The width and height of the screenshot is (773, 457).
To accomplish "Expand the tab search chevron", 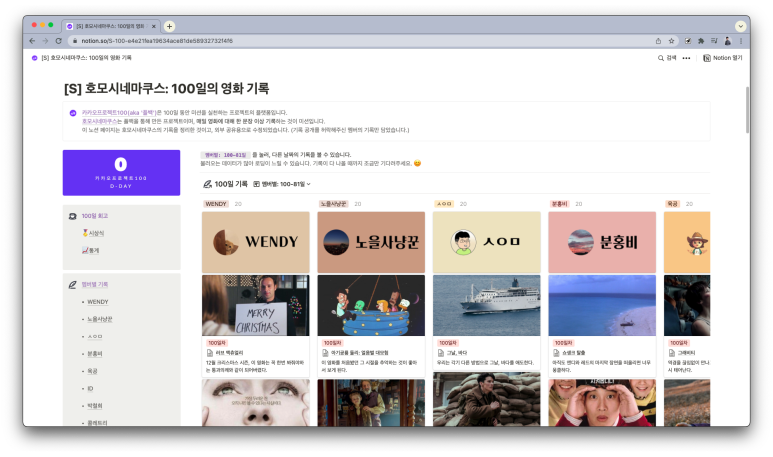I will tap(740, 26).
